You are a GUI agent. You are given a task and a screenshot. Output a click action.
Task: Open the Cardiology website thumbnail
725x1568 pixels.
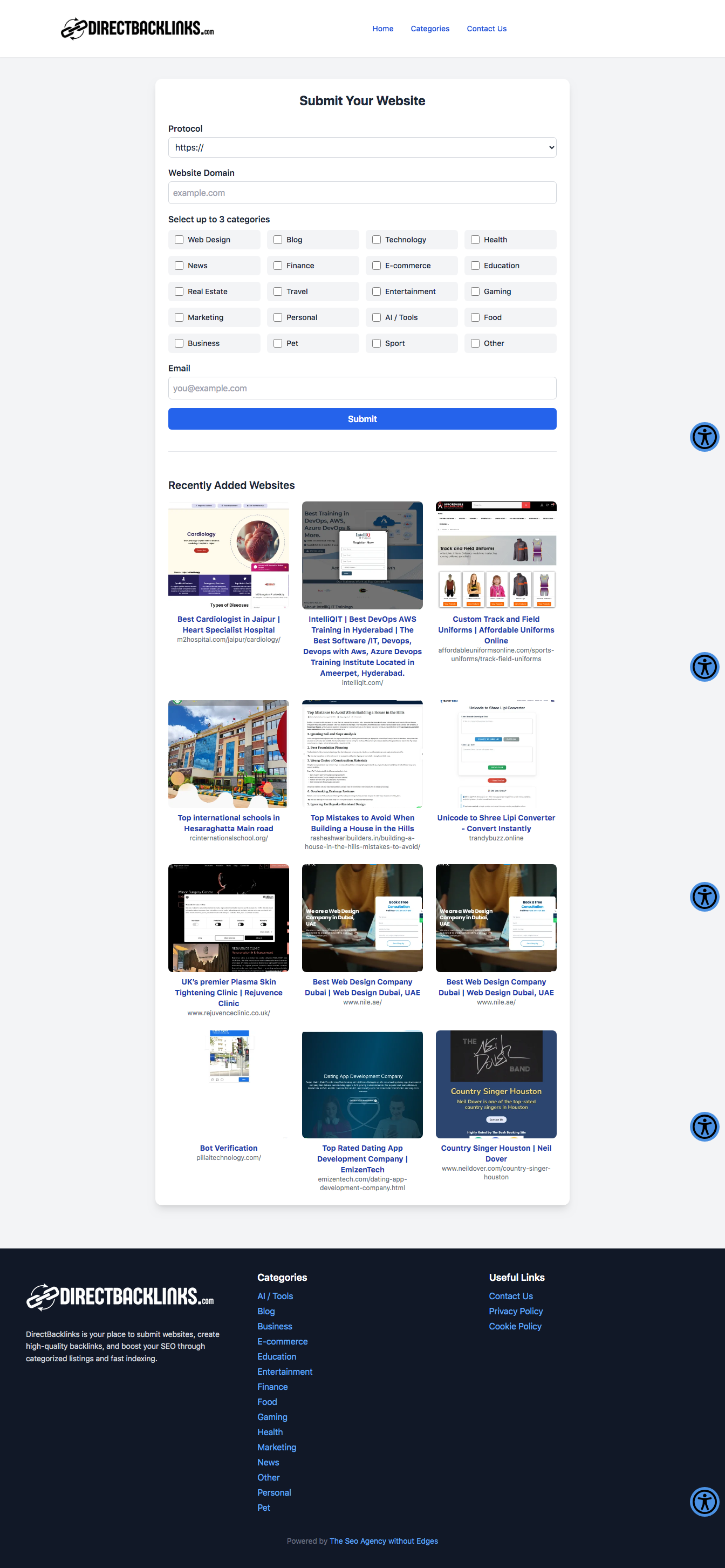tap(229, 555)
